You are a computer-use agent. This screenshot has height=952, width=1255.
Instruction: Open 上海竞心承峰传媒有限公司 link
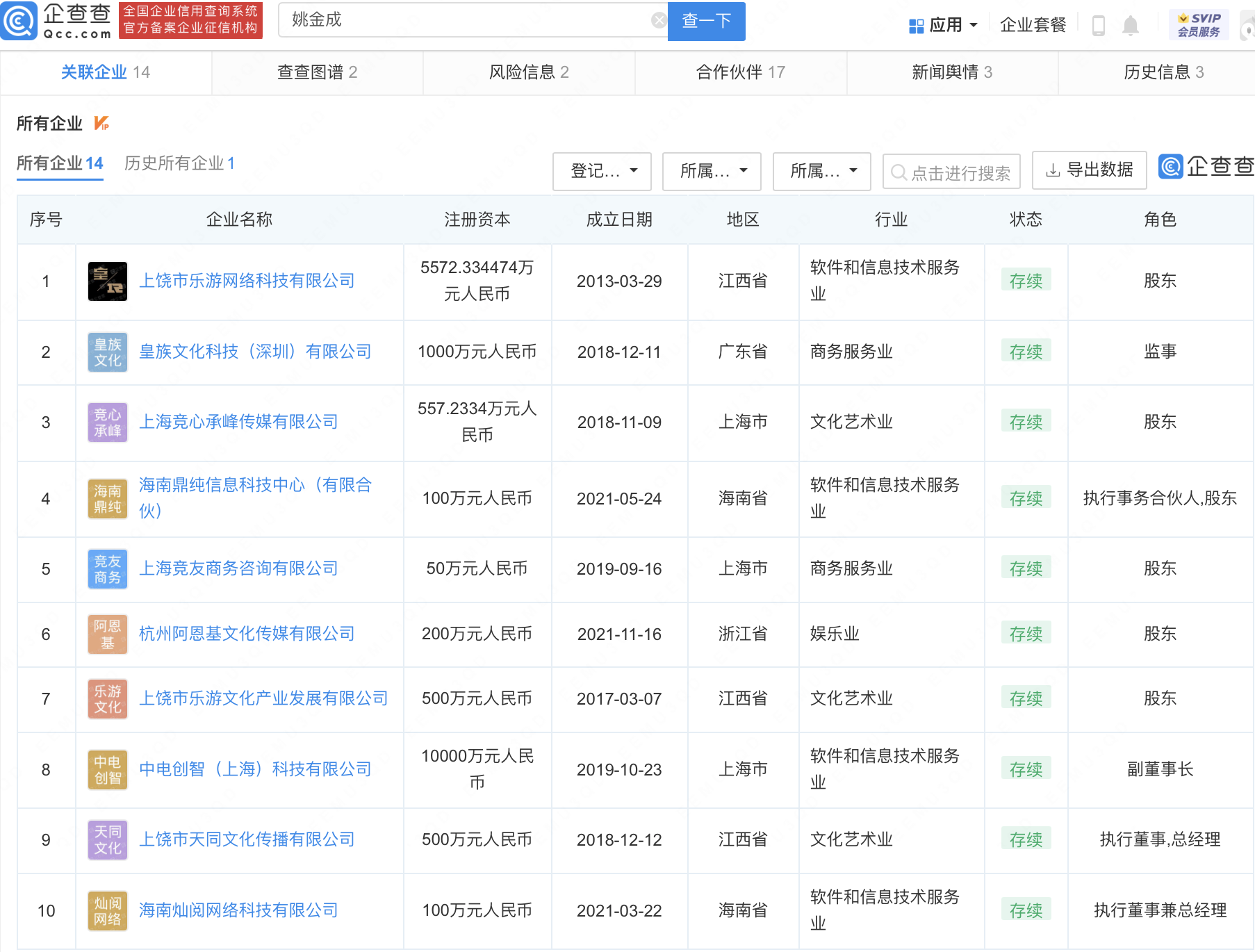(x=238, y=422)
